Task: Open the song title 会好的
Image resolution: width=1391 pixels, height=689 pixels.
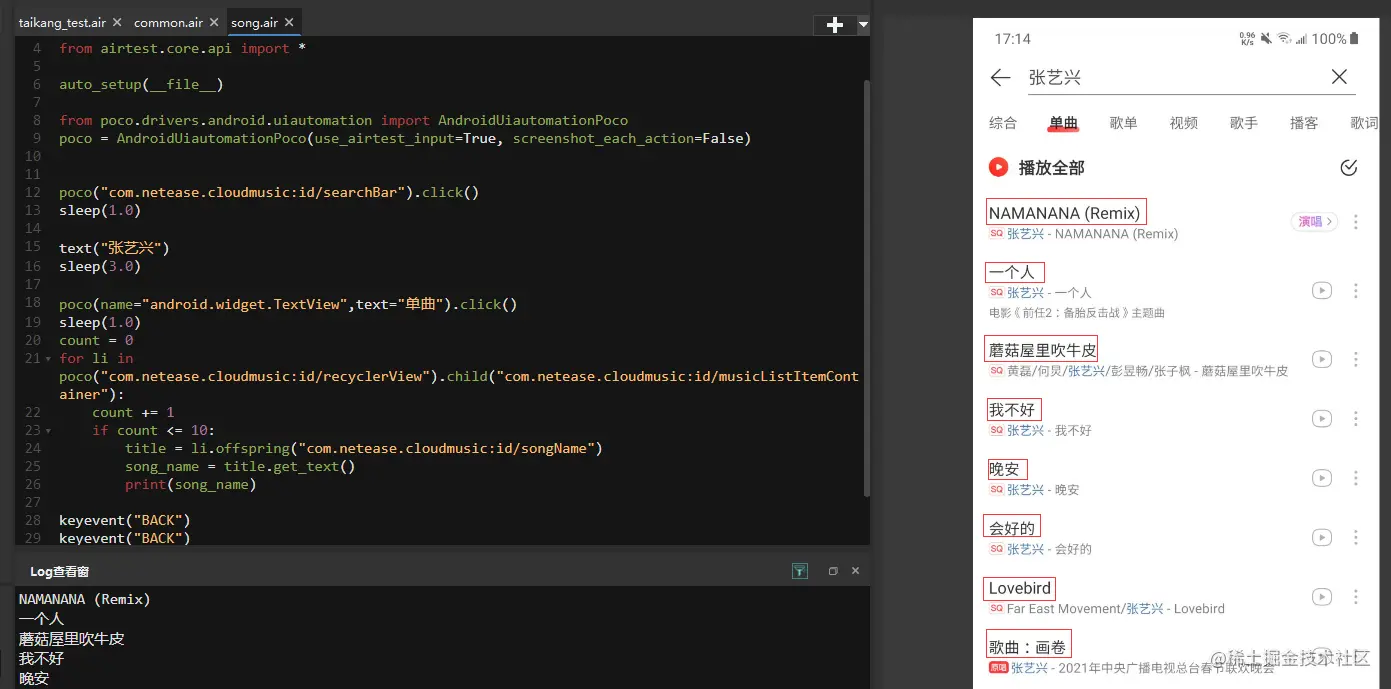Action: click(1012, 527)
